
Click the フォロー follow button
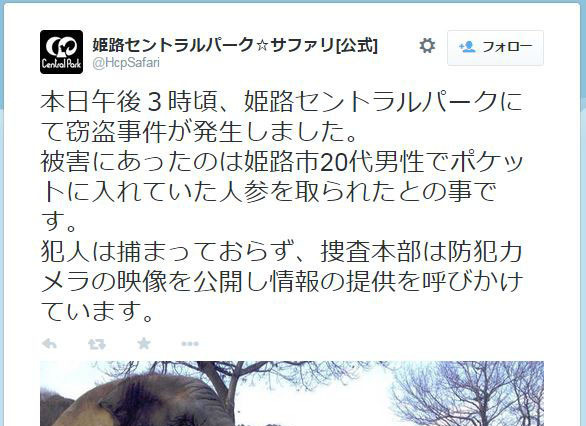[x=495, y=48]
